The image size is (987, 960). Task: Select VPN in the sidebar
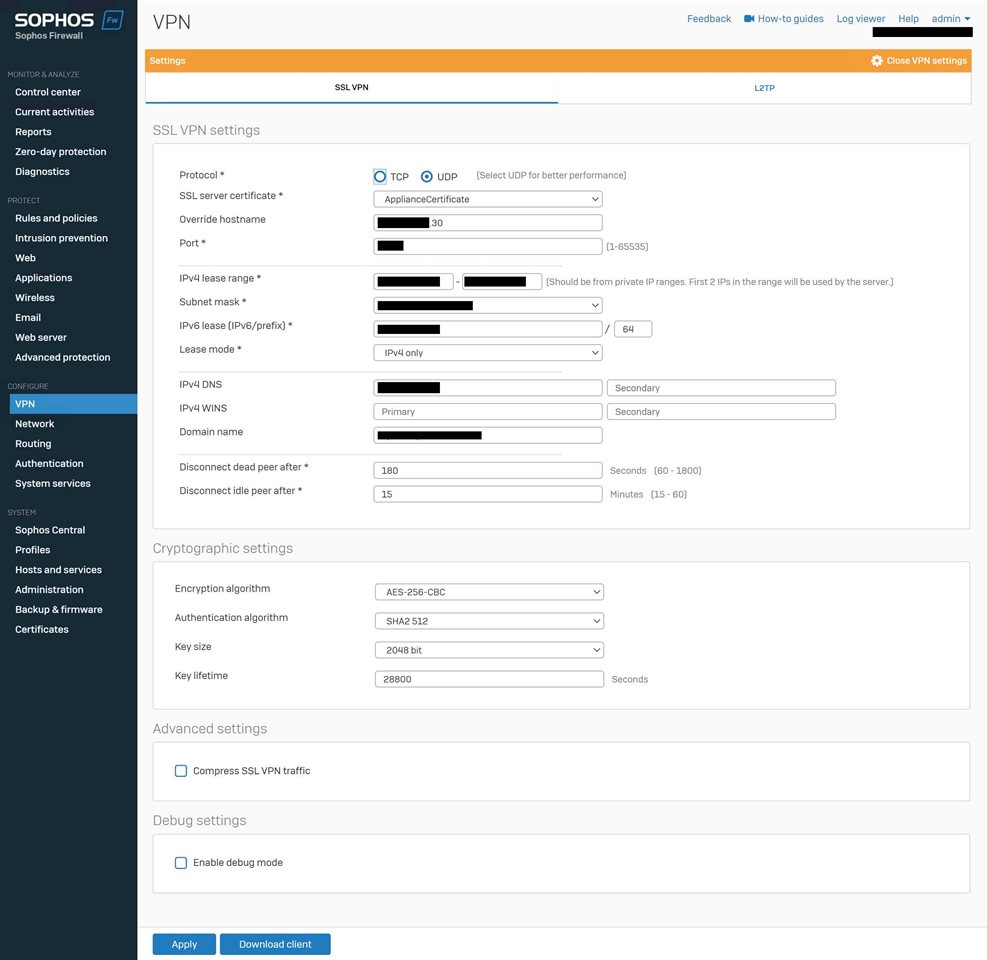point(73,404)
